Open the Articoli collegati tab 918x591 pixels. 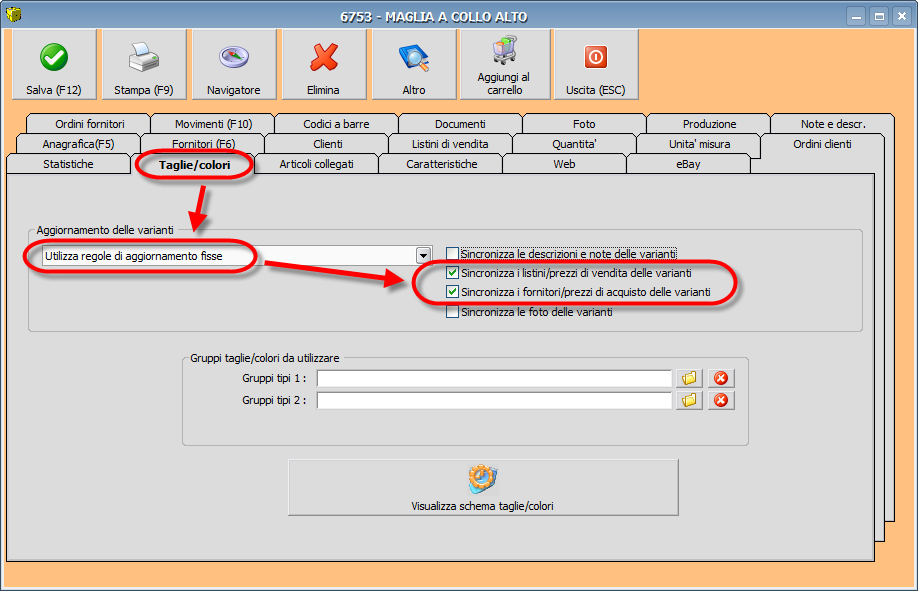pyautogui.click(x=316, y=164)
